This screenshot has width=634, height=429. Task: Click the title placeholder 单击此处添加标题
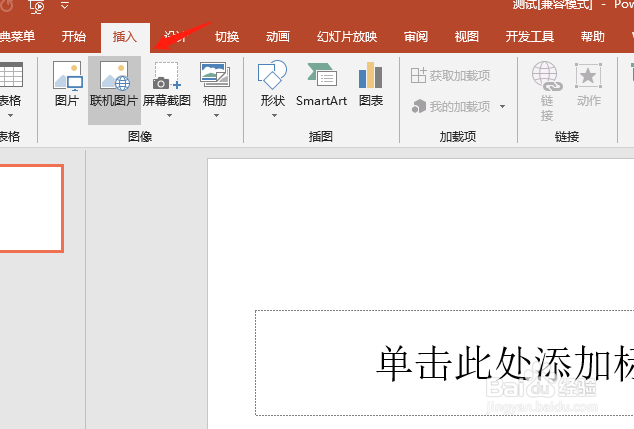444,363
